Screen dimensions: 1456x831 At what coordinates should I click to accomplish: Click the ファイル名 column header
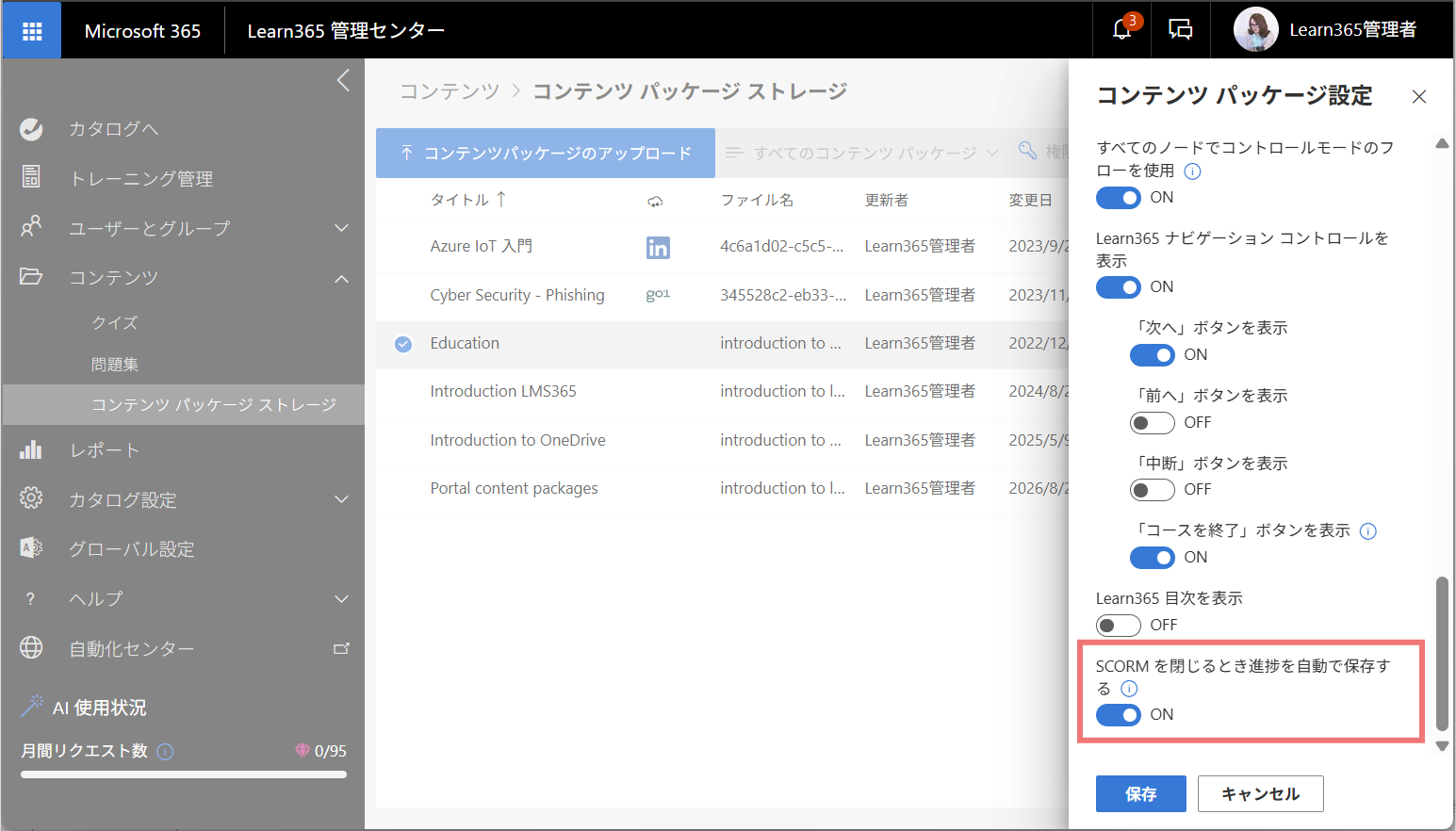click(x=757, y=200)
